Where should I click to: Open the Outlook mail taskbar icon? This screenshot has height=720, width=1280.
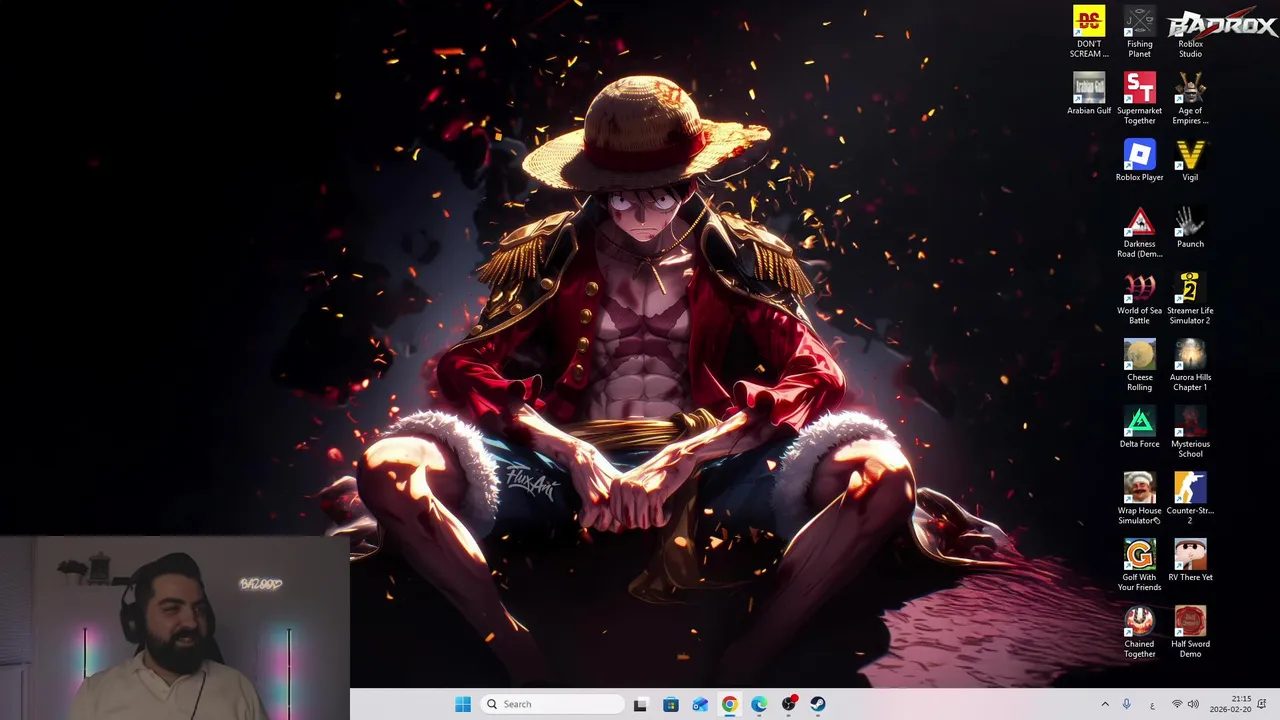pos(700,704)
